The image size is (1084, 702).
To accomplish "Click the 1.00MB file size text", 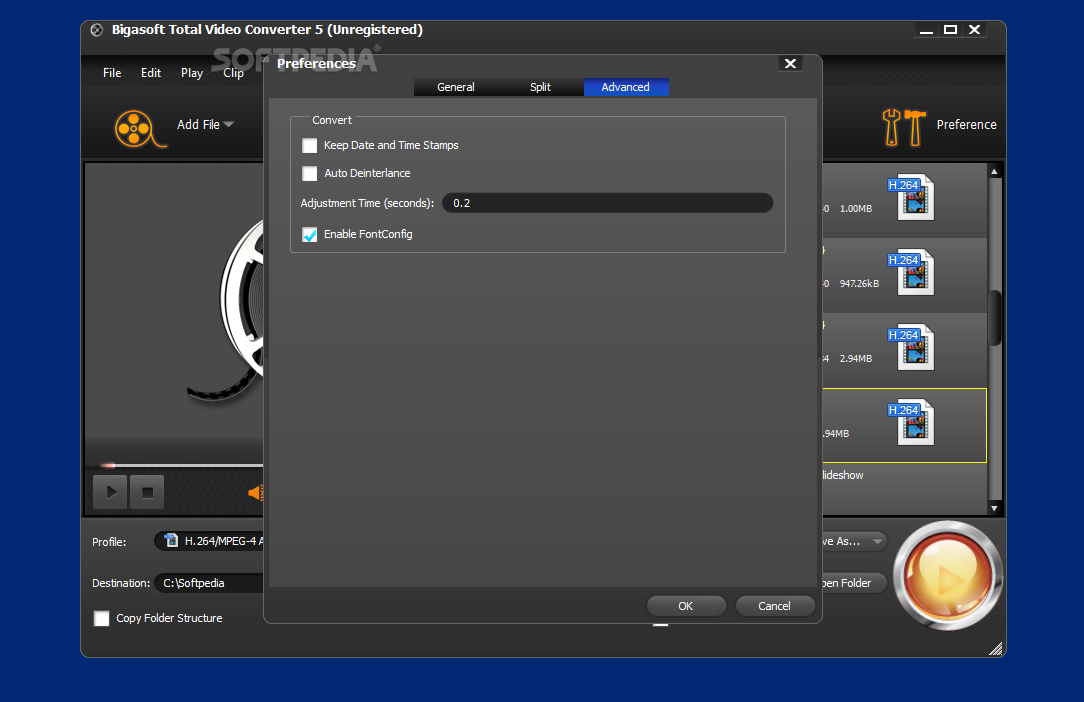I will [x=856, y=208].
